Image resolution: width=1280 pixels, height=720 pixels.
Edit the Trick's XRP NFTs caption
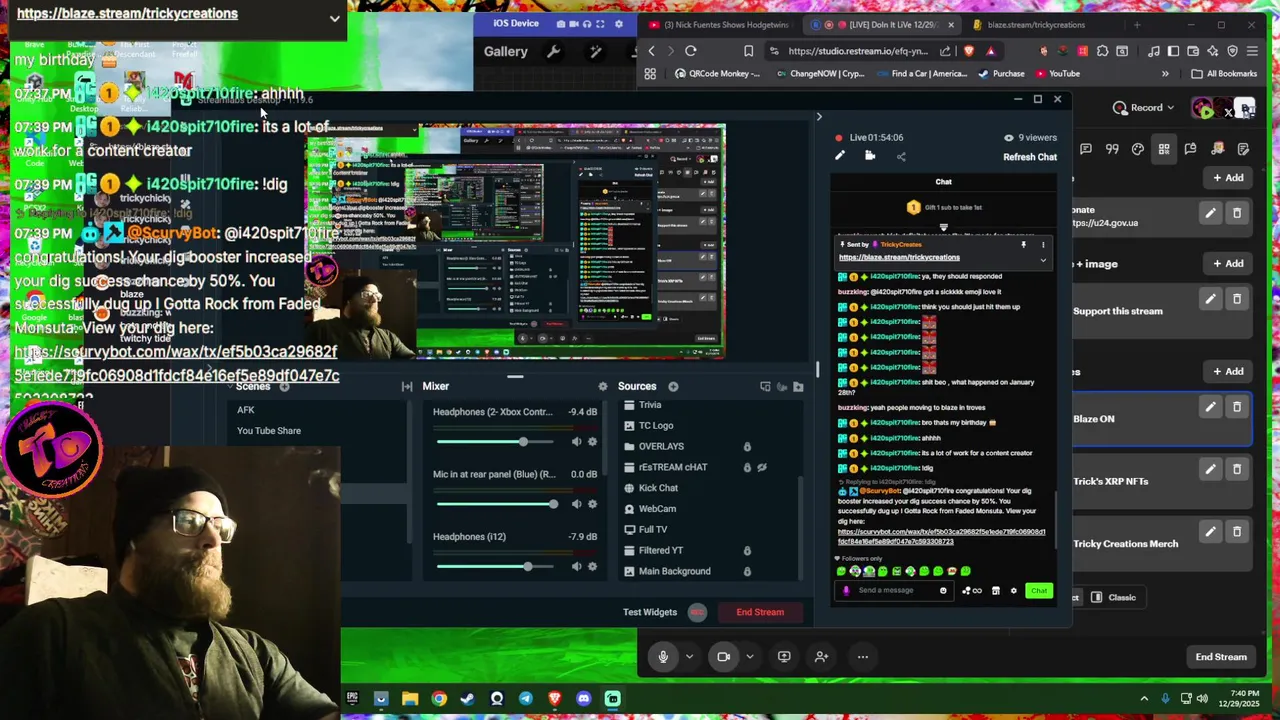[1210, 469]
